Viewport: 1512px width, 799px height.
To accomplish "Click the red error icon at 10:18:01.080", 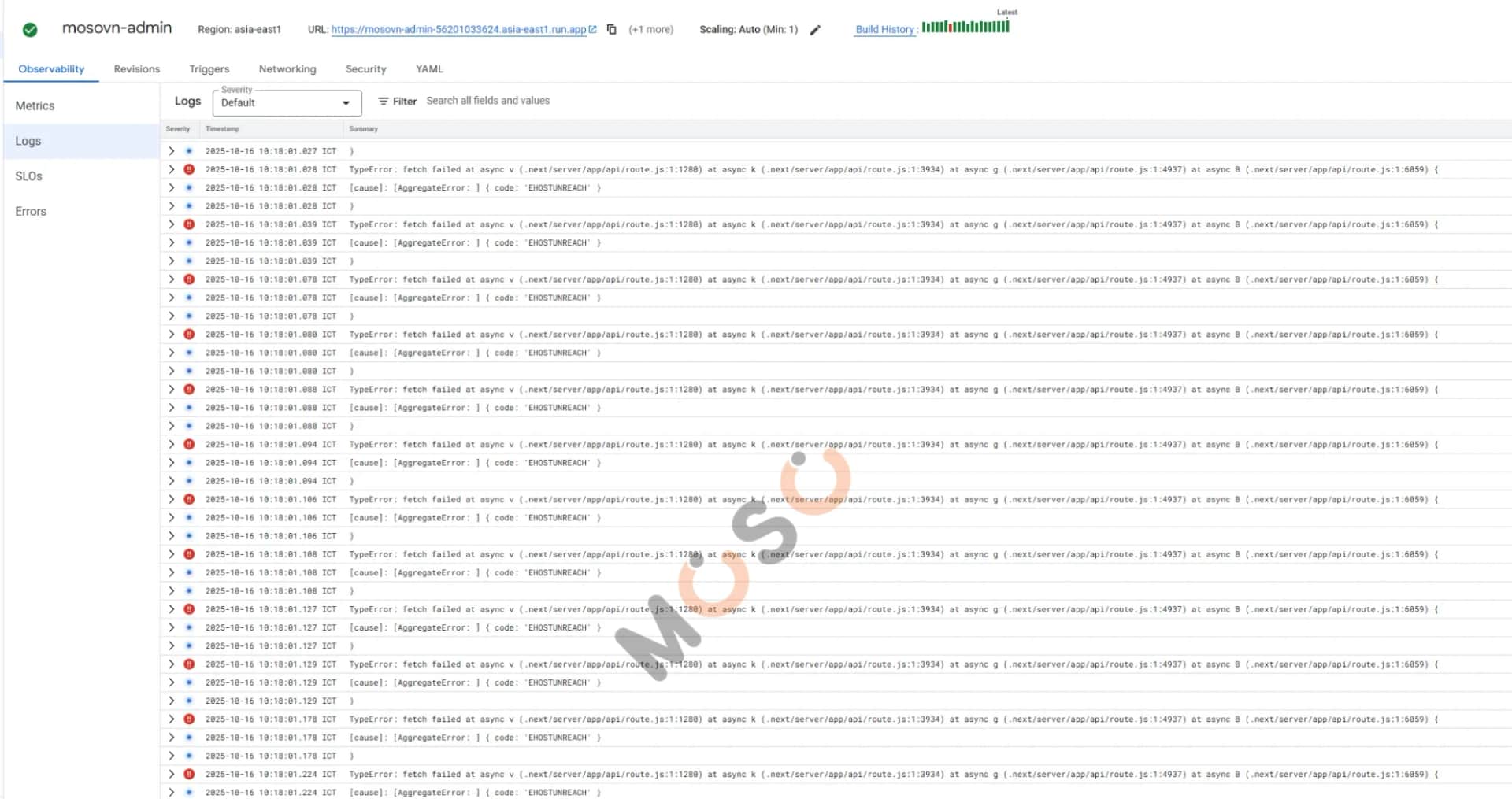I will tap(189, 335).
